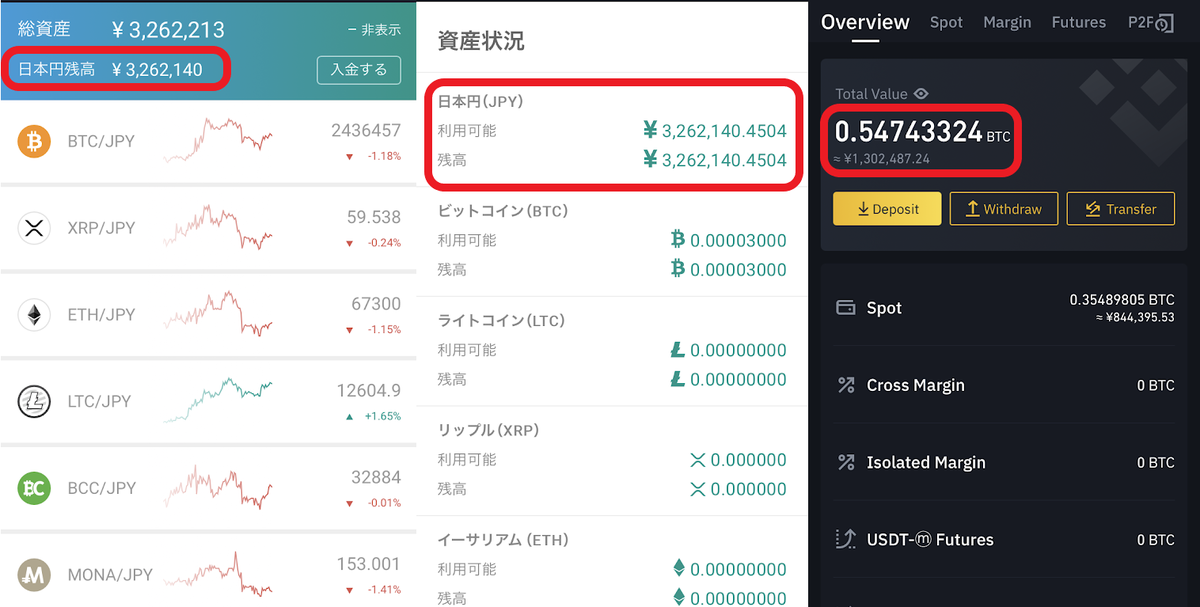1200x607 pixels.
Task: Tap the Ethereum coin icon
Action: [34, 315]
